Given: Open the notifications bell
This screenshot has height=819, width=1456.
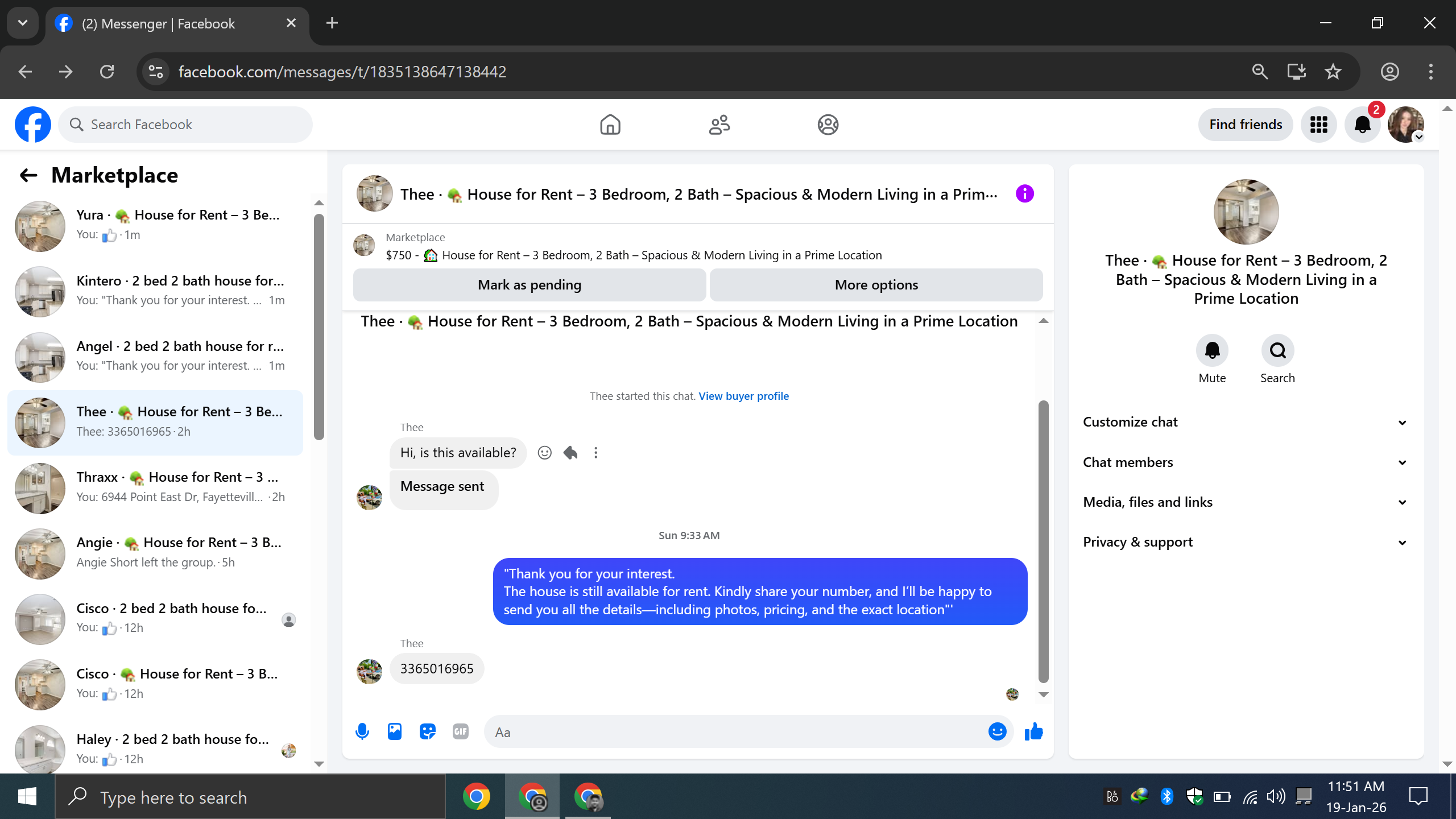Looking at the screenshot, I should pyautogui.click(x=1362, y=125).
